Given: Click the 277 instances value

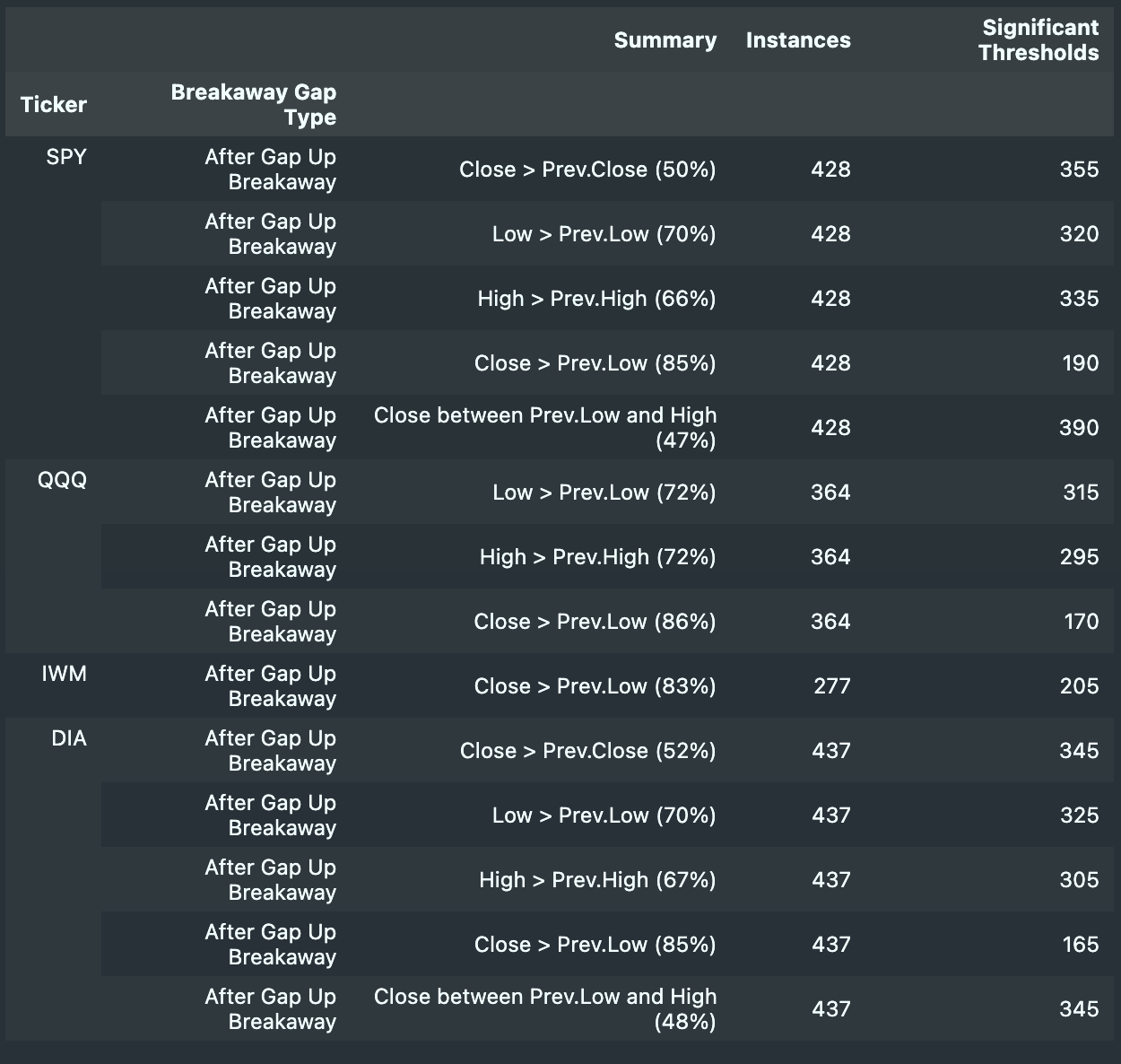Looking at the screenshot, I should (x=831, y=686).
